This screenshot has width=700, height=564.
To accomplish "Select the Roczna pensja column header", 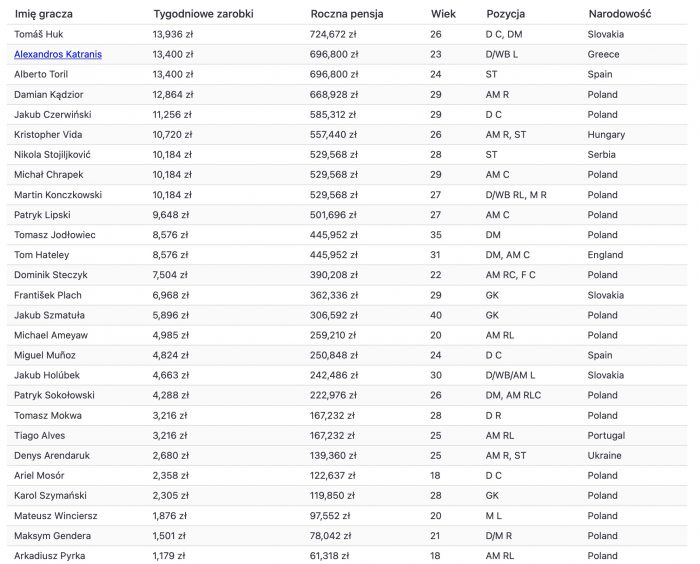I will pyautogui.click(x=347, y=14).
